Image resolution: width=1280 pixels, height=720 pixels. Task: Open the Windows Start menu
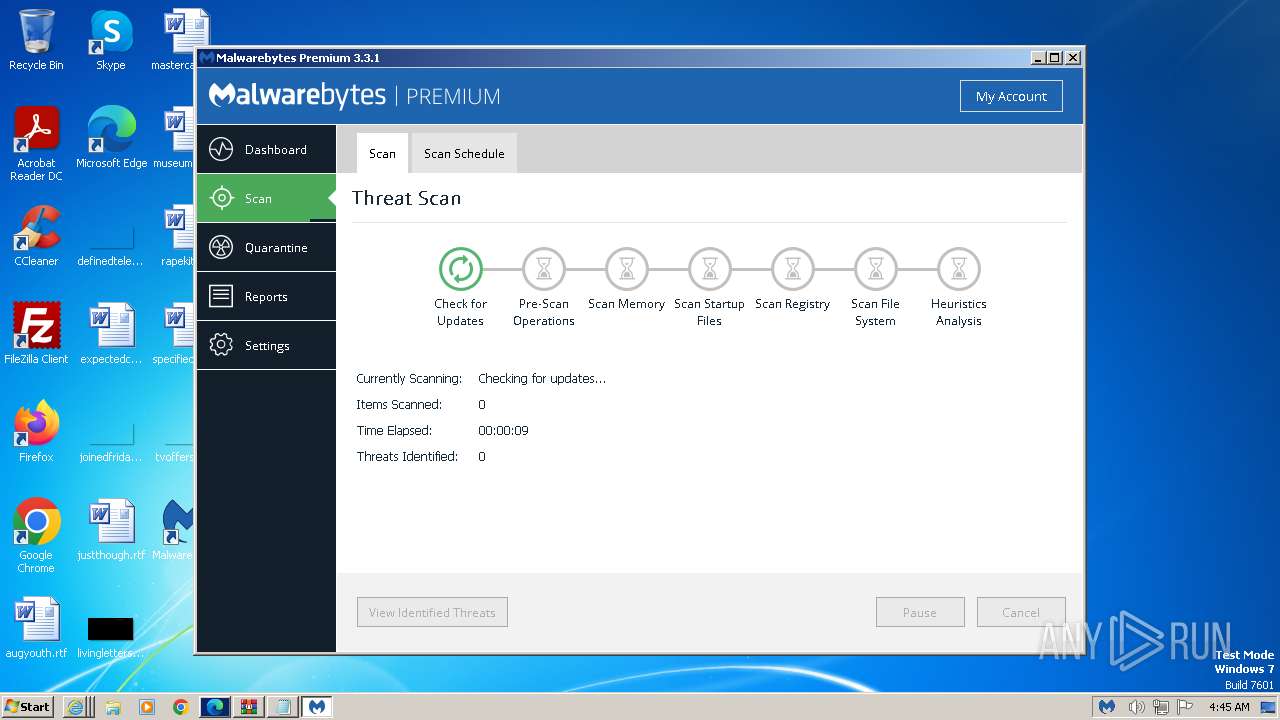pos(27,706)
